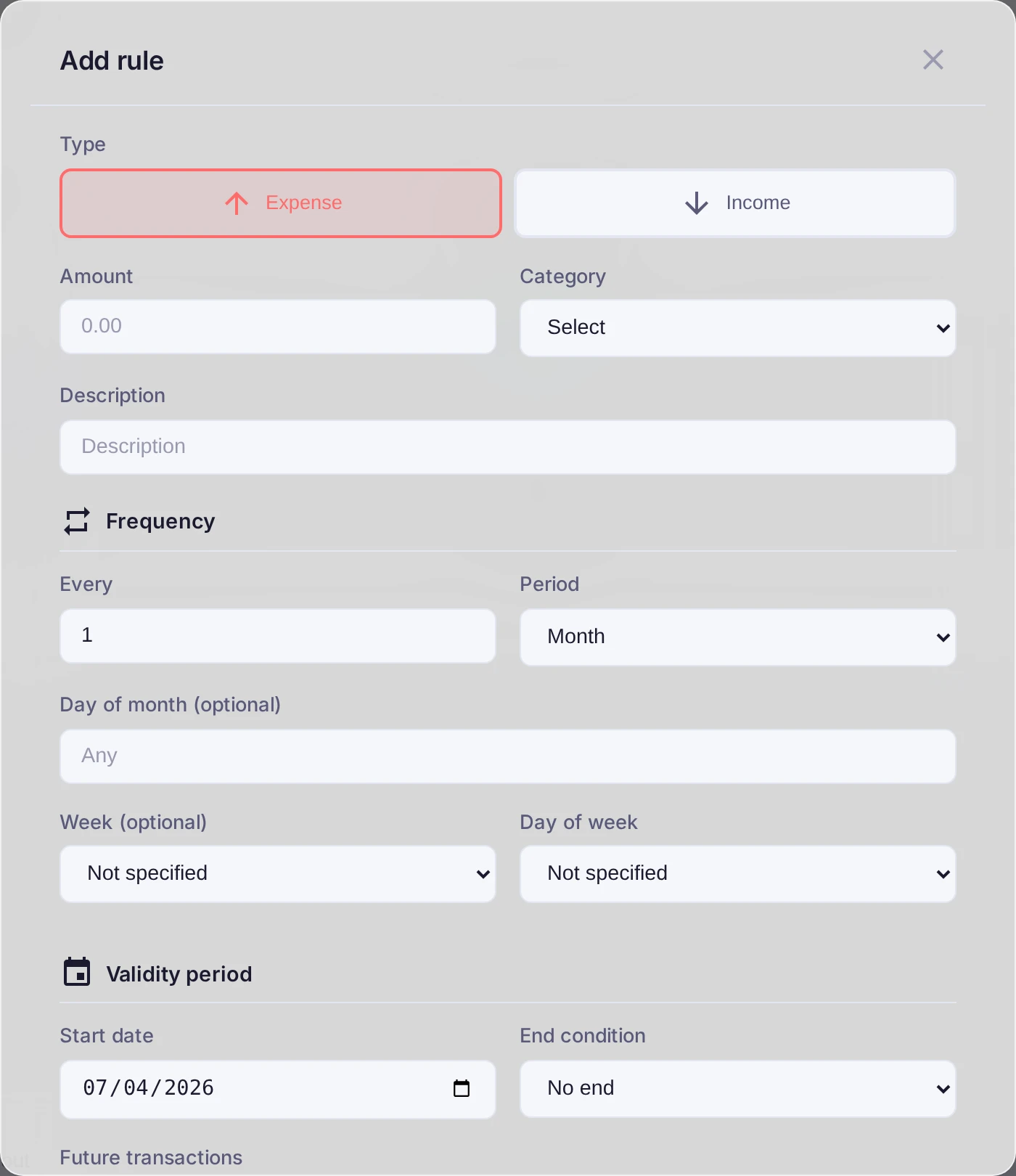Open the End condition No end dropdown
Image resolution: width=1016 pixels, height=1176 pixels.
click(x=738, y=1089)
